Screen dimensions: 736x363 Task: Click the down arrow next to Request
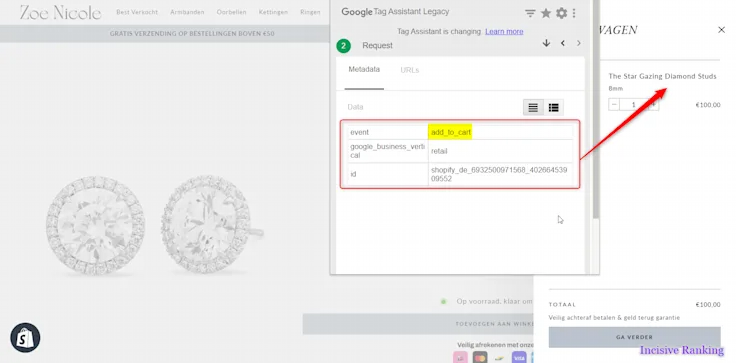[546, 43]
